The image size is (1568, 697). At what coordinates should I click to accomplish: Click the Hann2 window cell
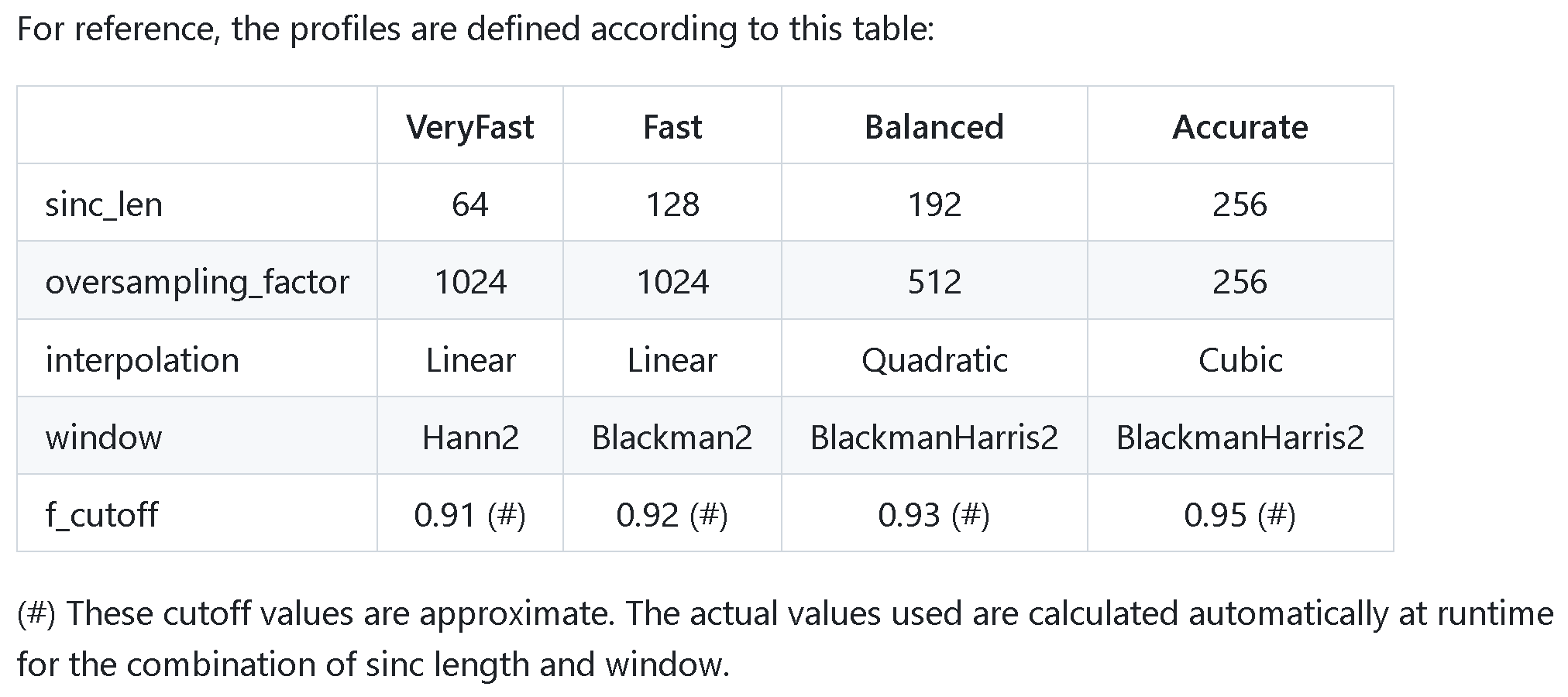pos(469,437)
